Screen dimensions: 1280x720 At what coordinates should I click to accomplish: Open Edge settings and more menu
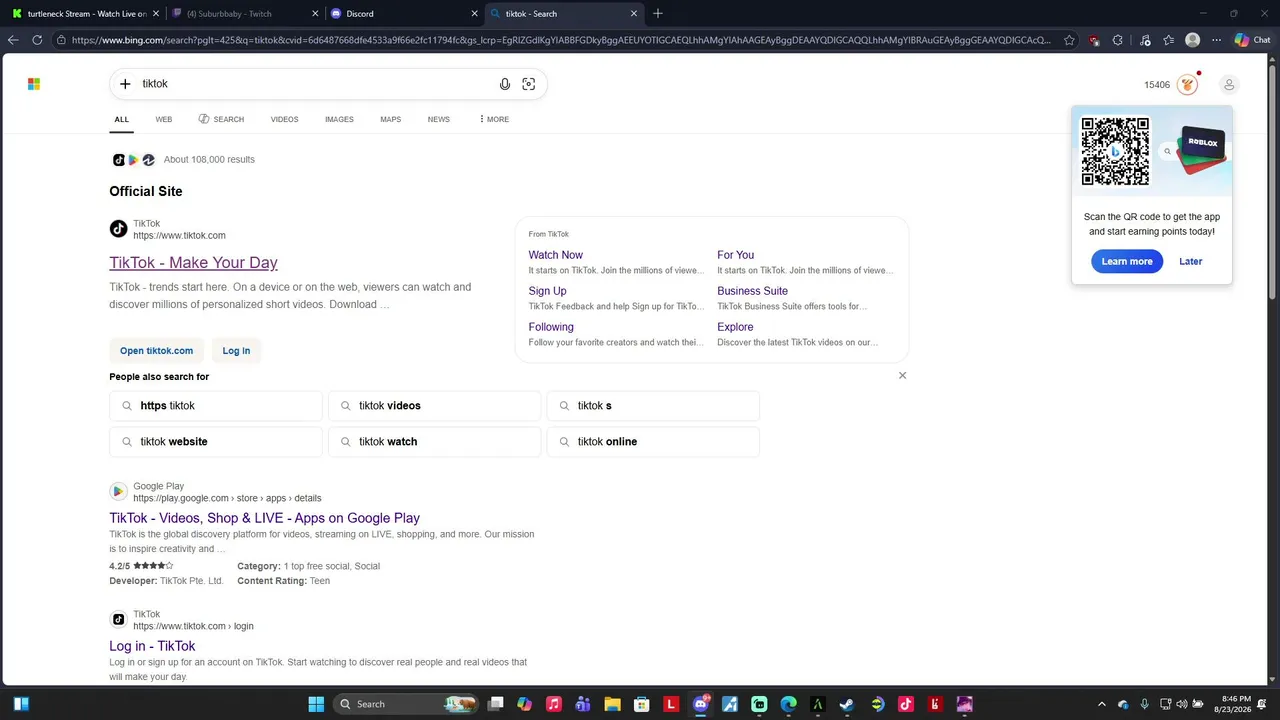coord(1216,40)
